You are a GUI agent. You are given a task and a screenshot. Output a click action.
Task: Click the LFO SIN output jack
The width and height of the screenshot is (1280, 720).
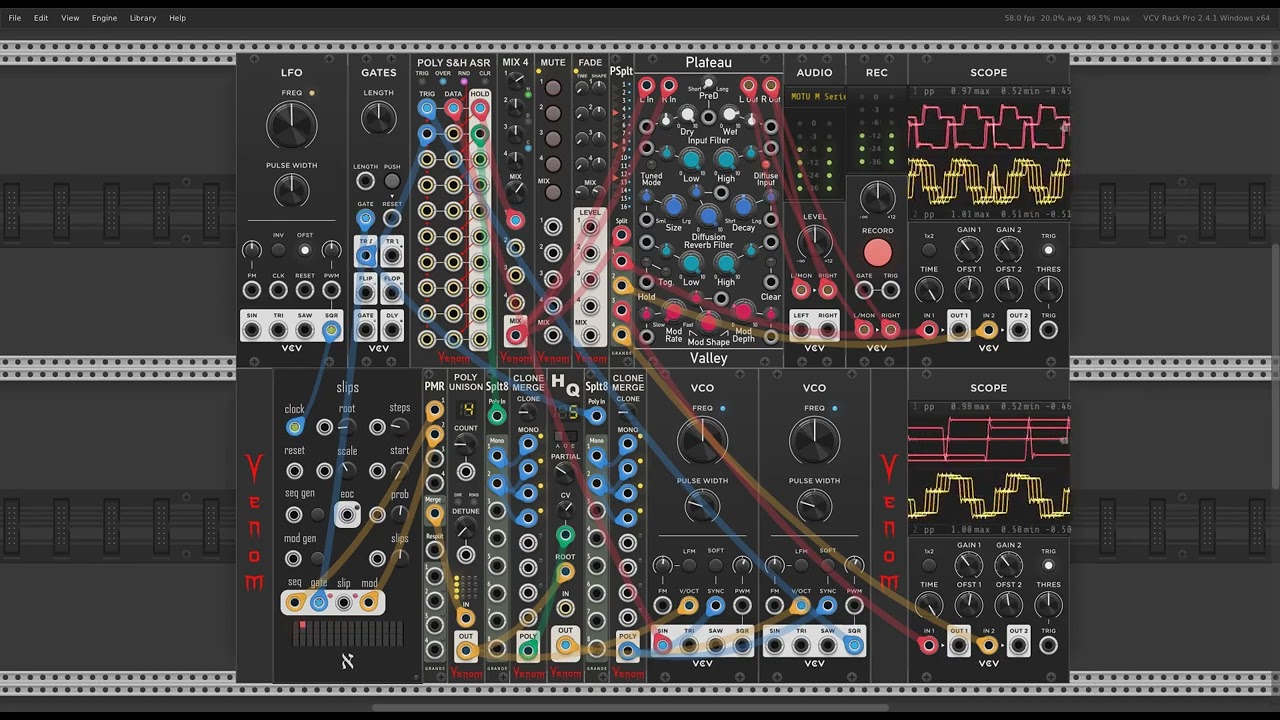[x=252, y=330]
